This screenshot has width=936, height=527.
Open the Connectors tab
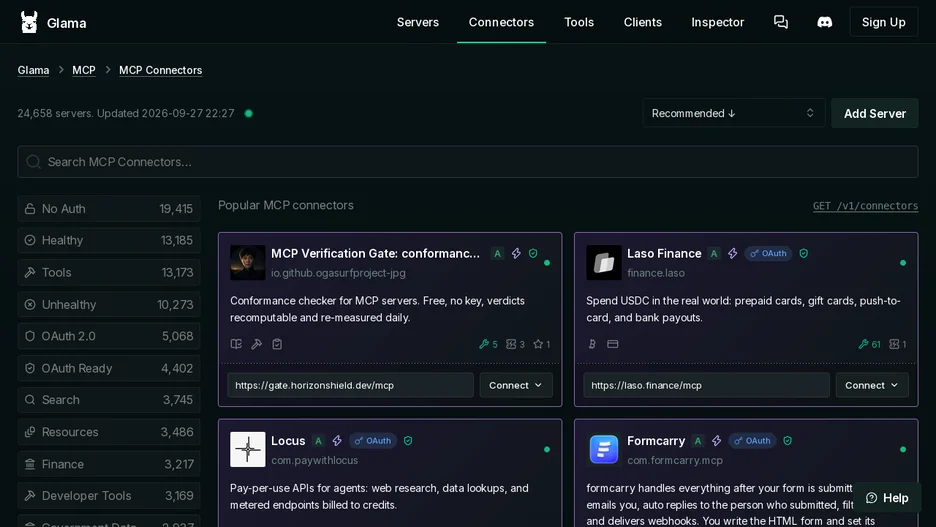click(x=501, y=22)
